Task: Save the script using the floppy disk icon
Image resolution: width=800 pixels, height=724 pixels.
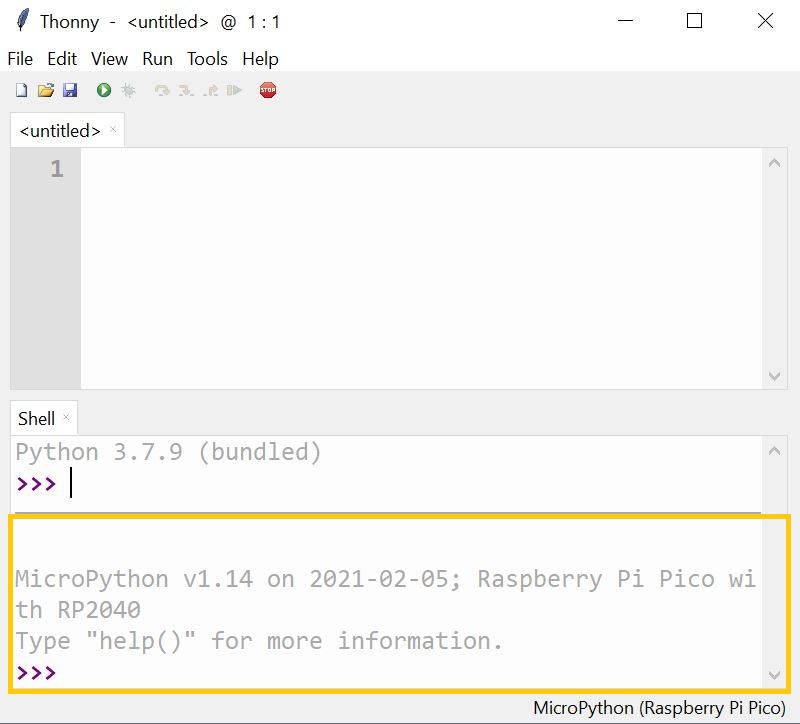Action: [x=70, y=91]
